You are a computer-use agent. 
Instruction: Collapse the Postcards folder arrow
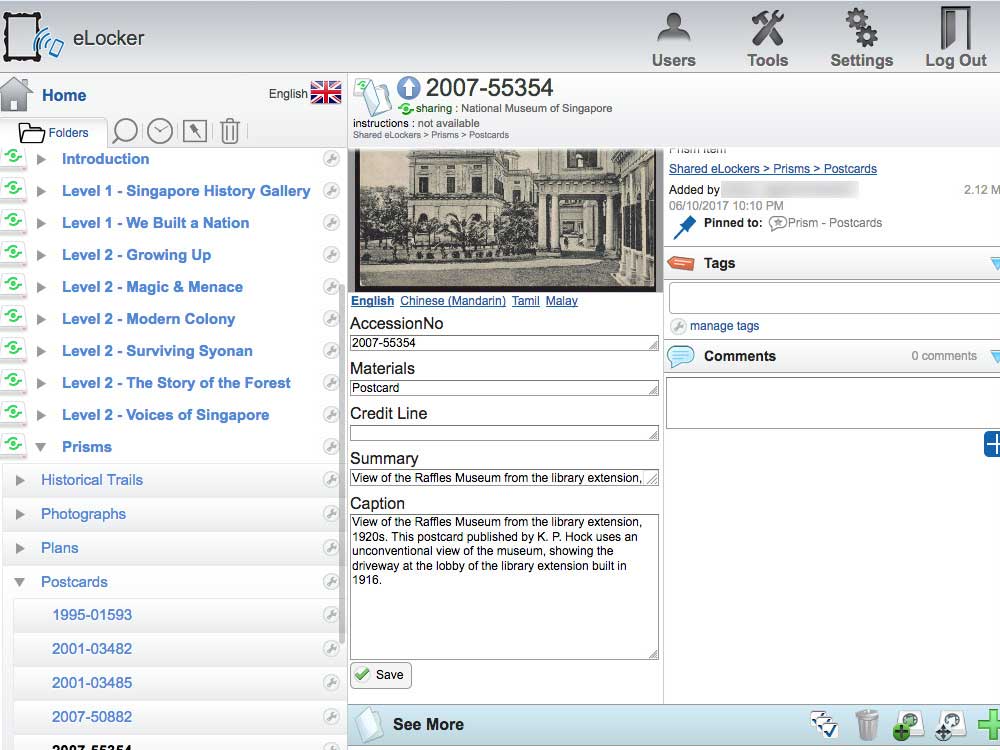pos(20,582)
